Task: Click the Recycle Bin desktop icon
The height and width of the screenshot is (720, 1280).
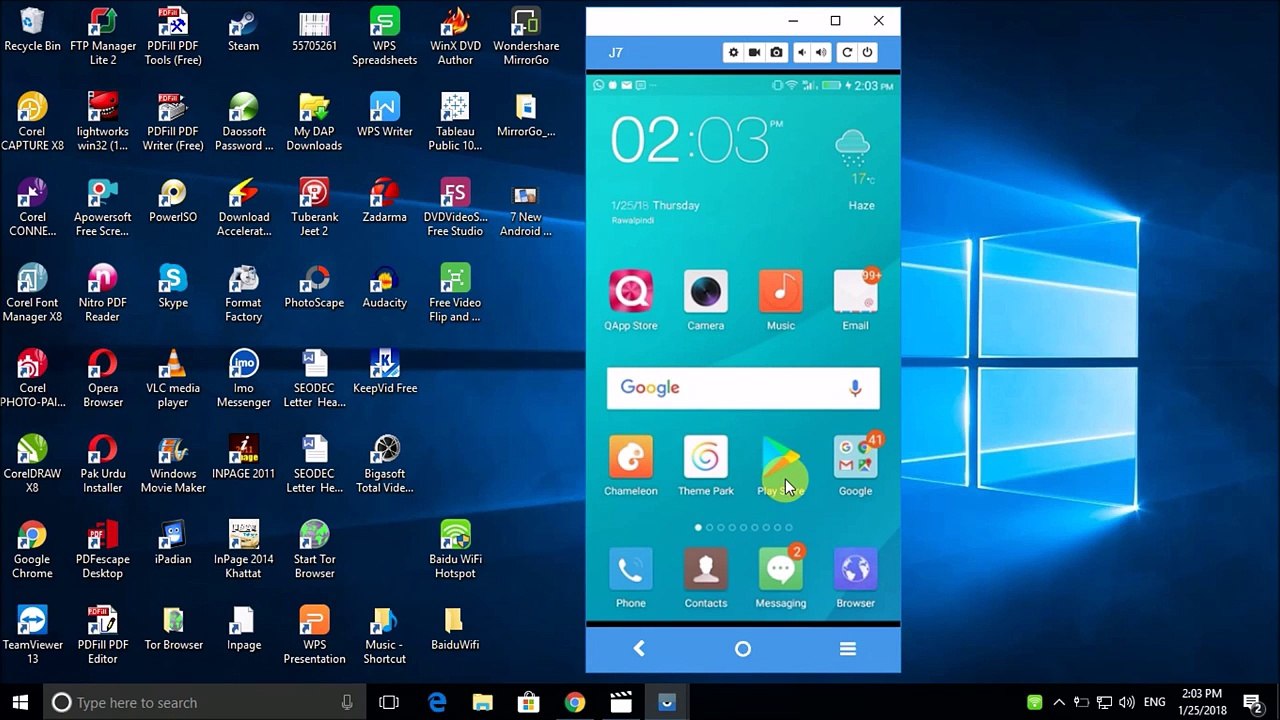Action: pyautogui.click(x=32, y=31)
